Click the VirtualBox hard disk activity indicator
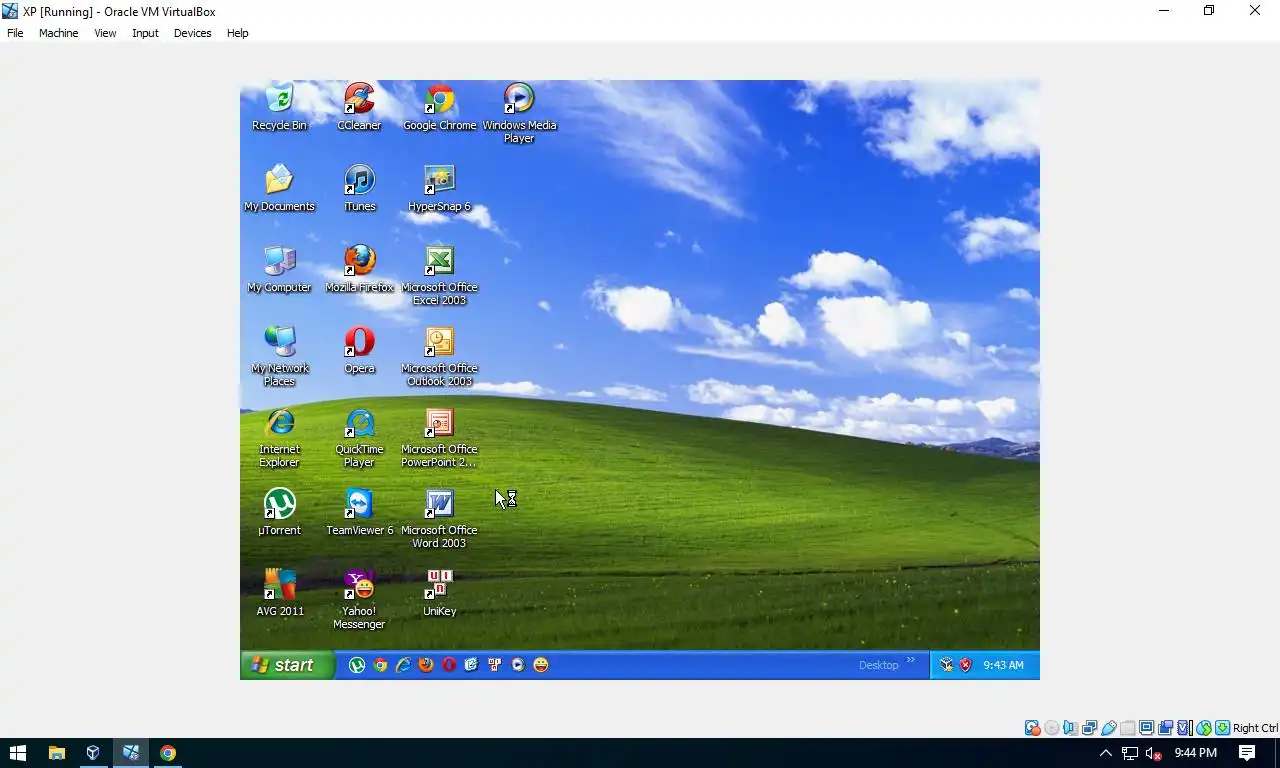This screenshot has width=1280, height=768. coord(1032,728)
